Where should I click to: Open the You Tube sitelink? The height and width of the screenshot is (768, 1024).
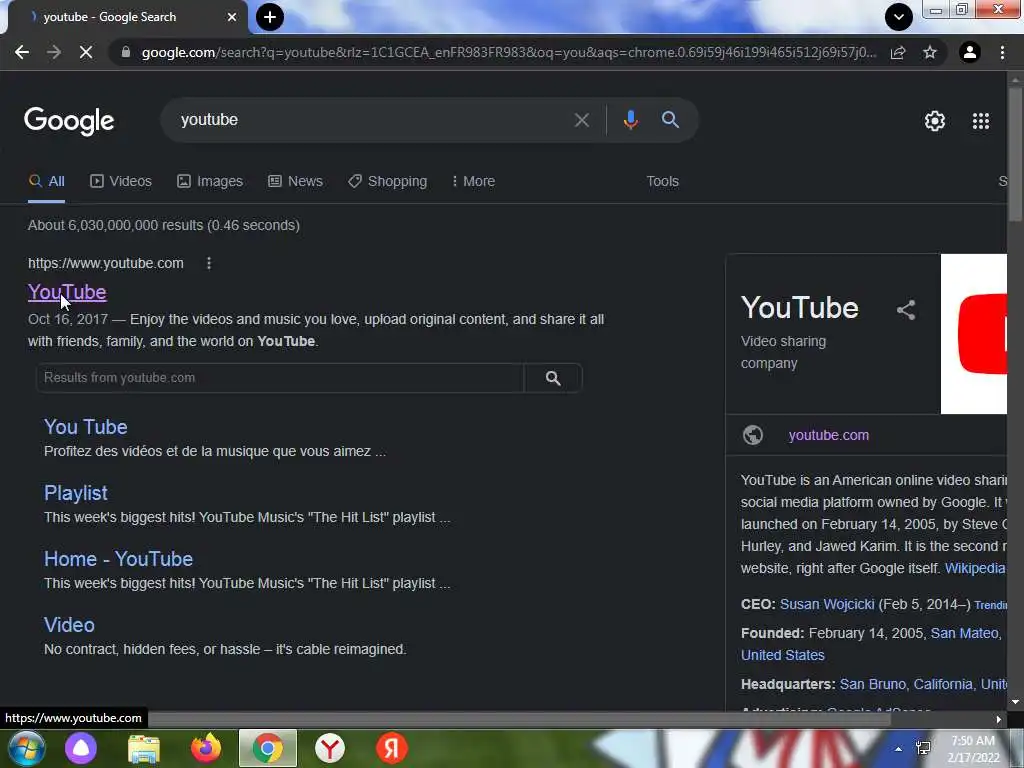[86, 427]
